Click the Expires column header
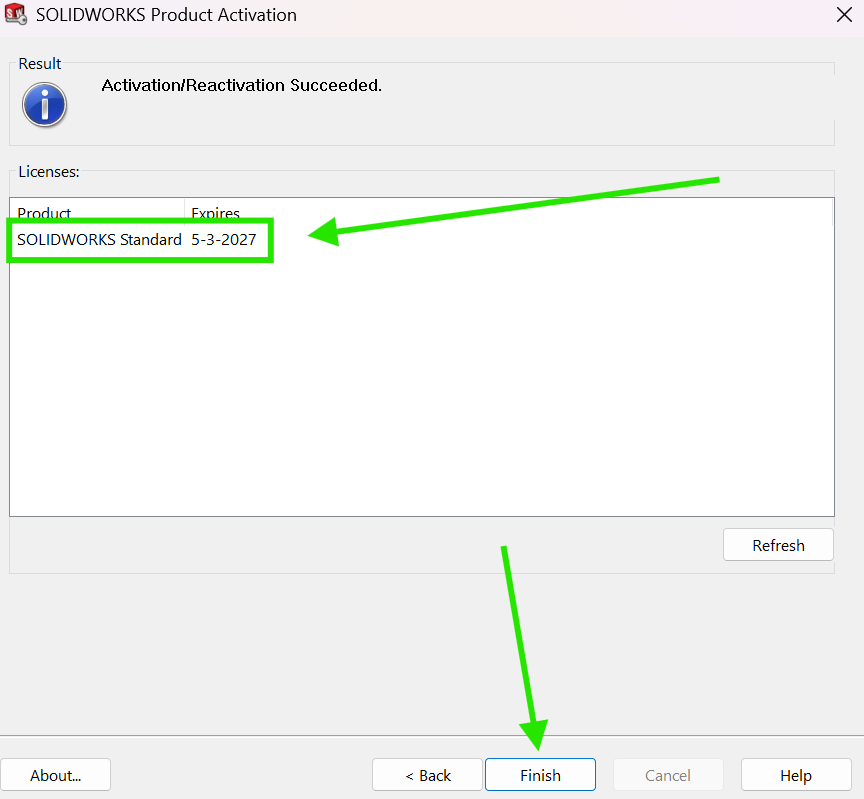The image size is (864, 799). pos(215,212)
